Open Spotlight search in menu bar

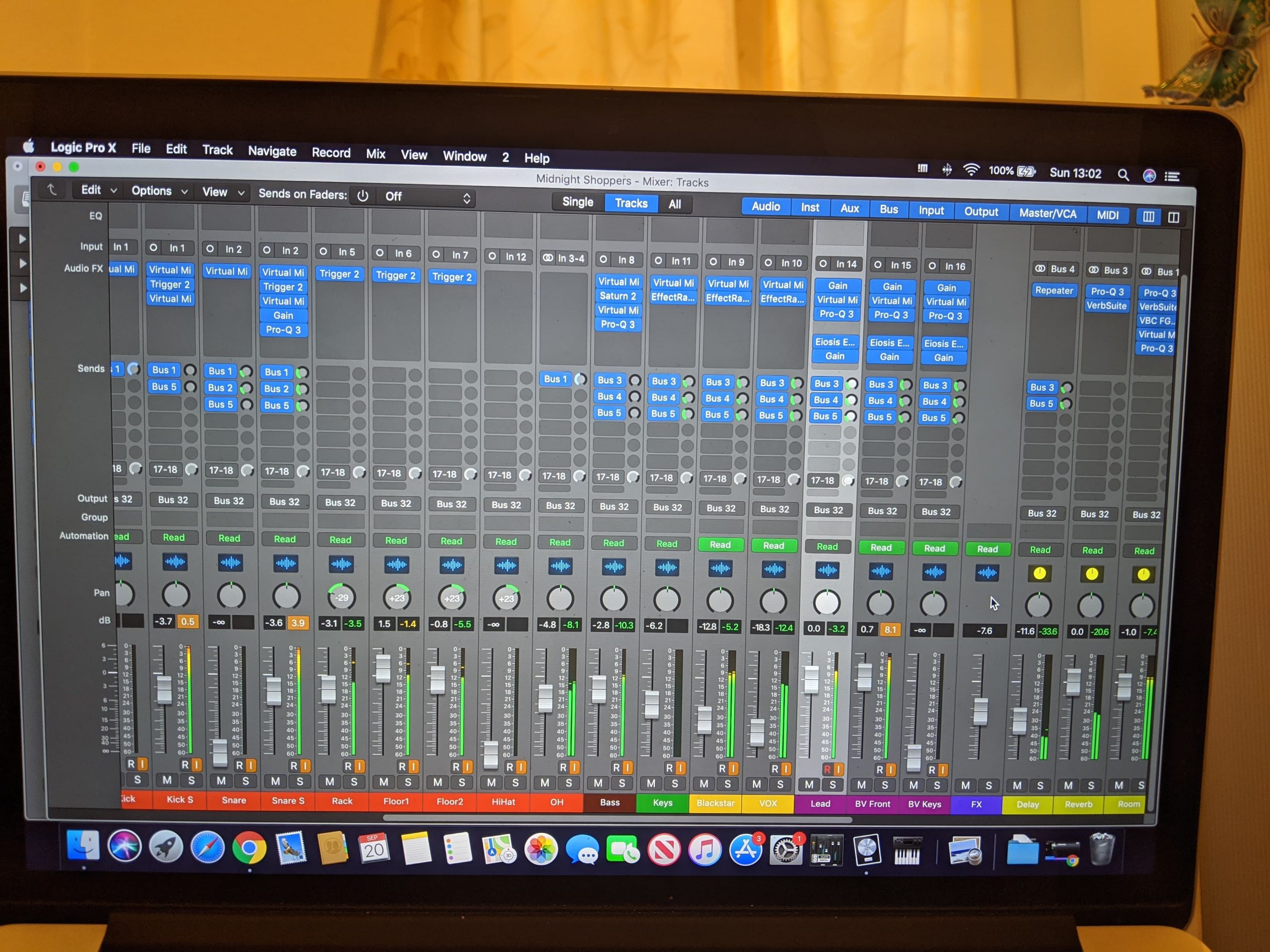click(1123, 175)
